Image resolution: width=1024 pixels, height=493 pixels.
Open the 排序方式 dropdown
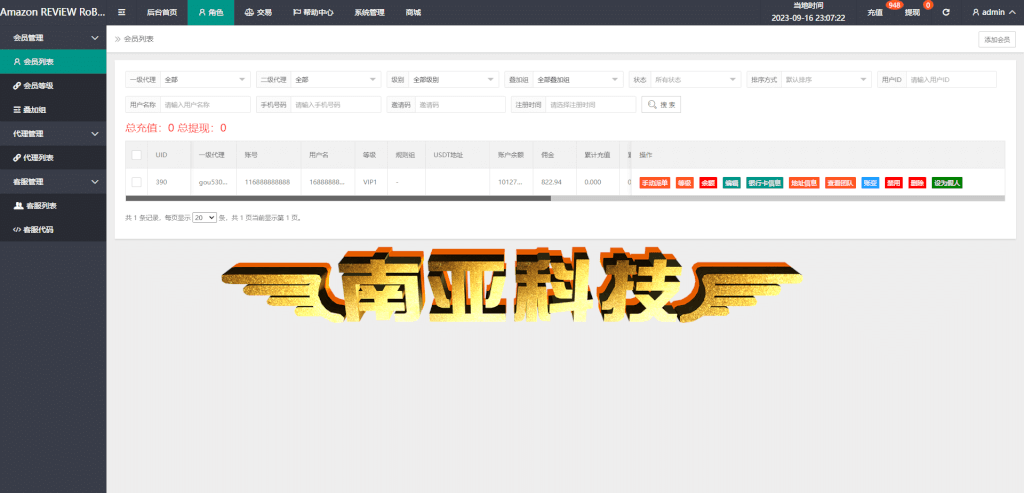point(826,80)
